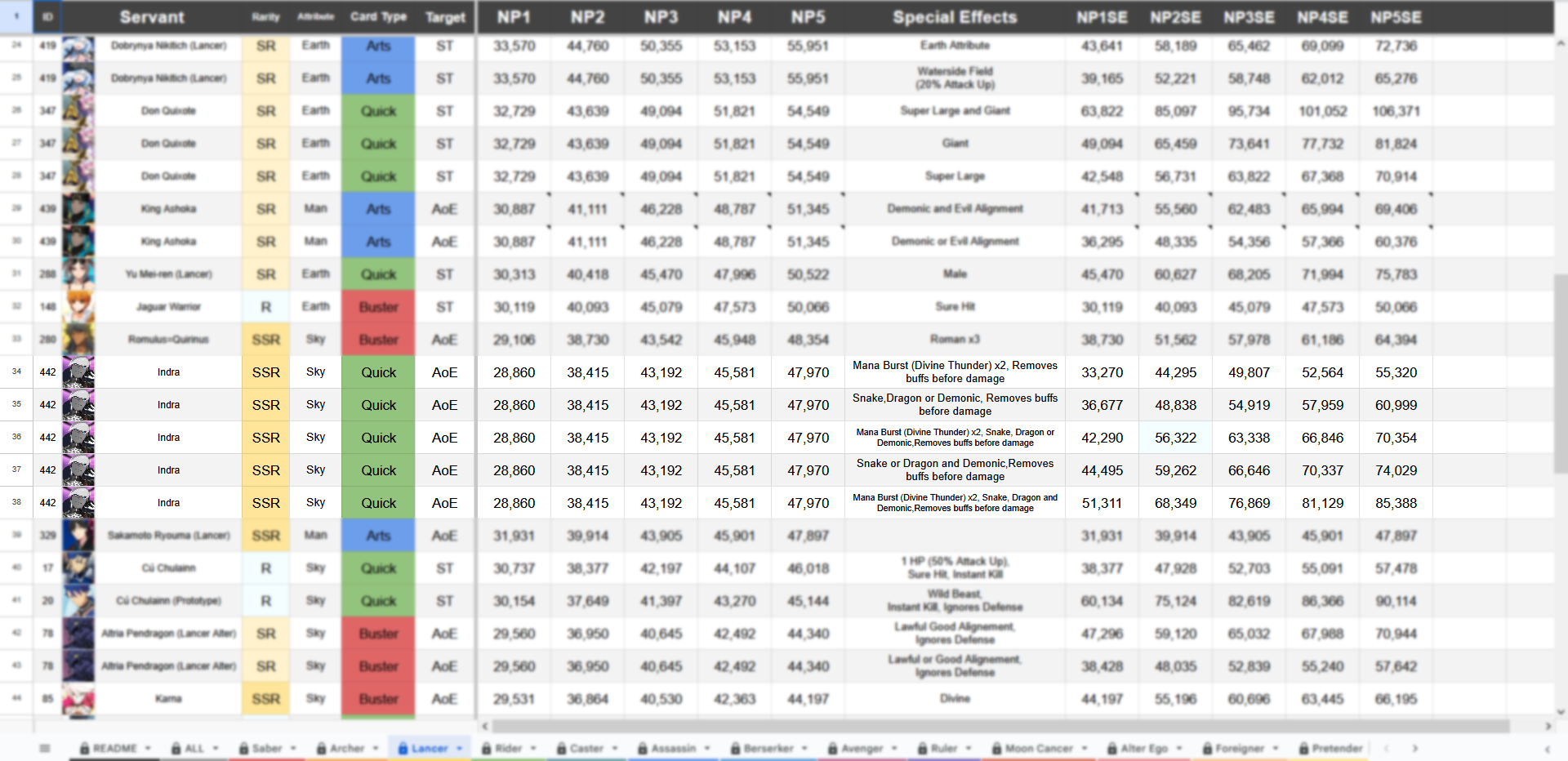The image size is (1568, 761).
Task: Select the Super Large and Giant cell
Action: [955, 111]
